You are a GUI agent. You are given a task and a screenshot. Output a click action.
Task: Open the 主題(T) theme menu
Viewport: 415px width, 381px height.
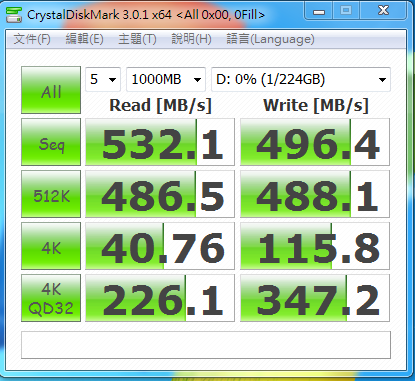[137, 39]
